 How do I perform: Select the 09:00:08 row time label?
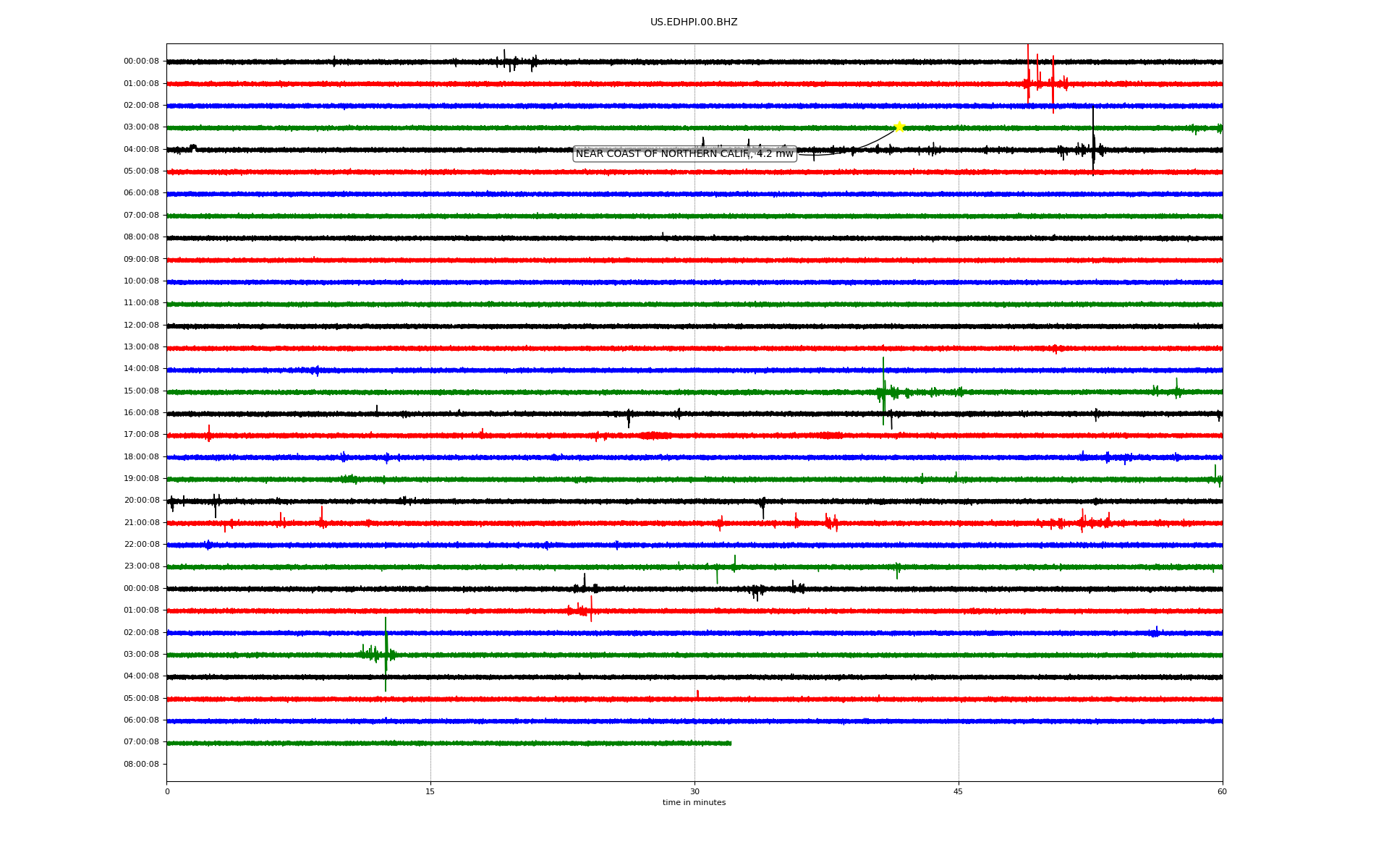tap(141, 259)
